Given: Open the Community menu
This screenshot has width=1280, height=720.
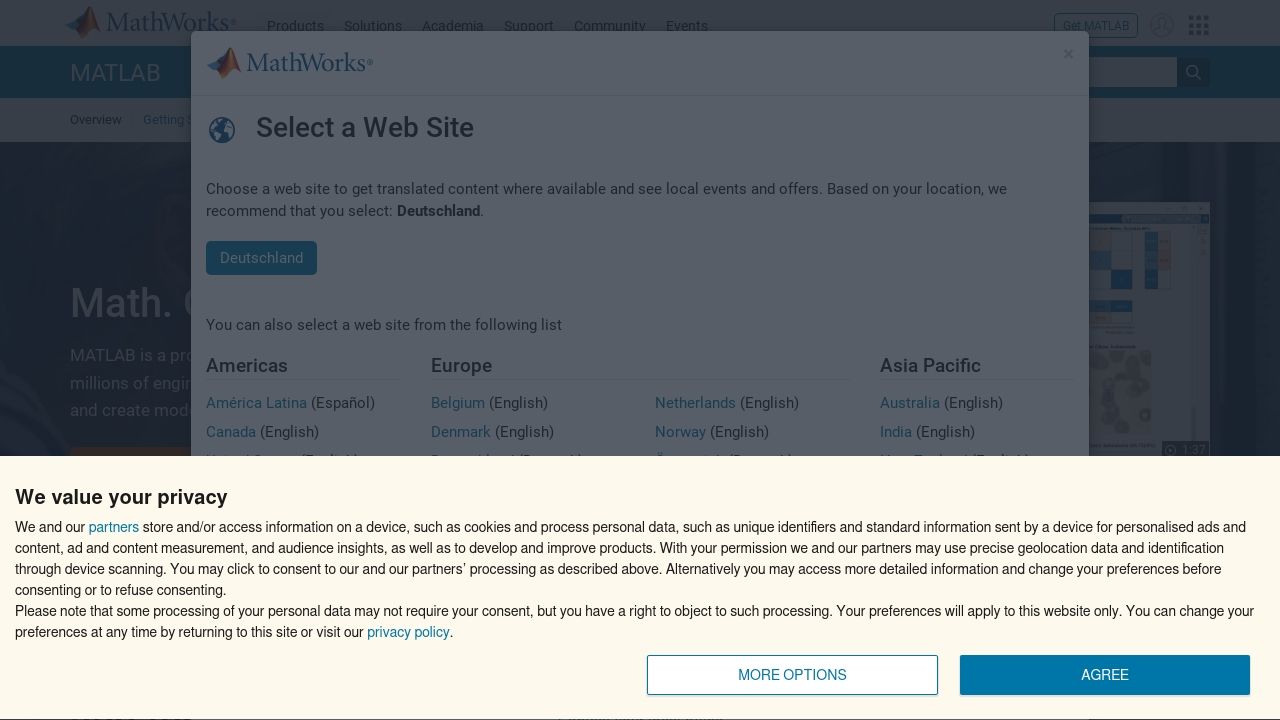Looking at the screenshot, I should pos(610,26).
